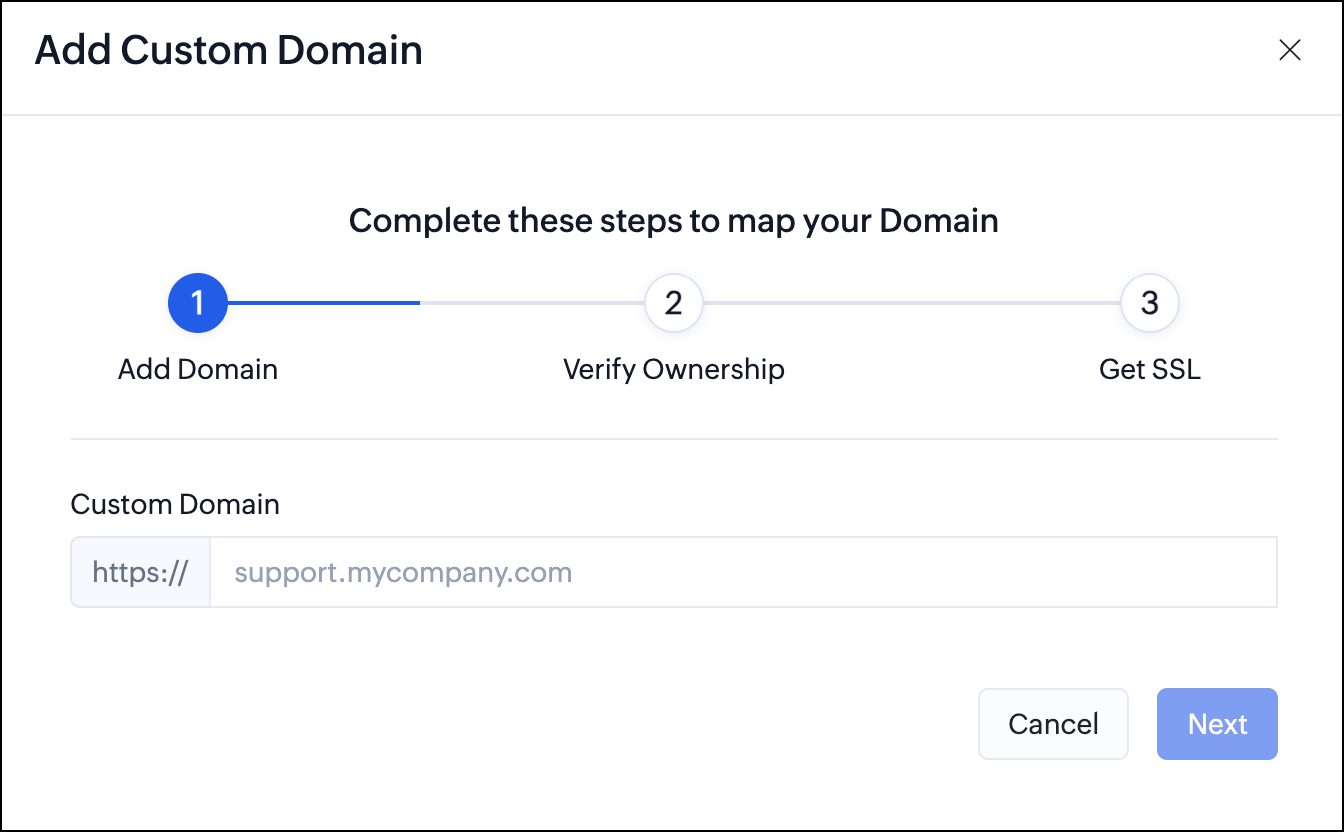Click the divider line below step labels
1344x832 pixels.
(x=674, y=438)
